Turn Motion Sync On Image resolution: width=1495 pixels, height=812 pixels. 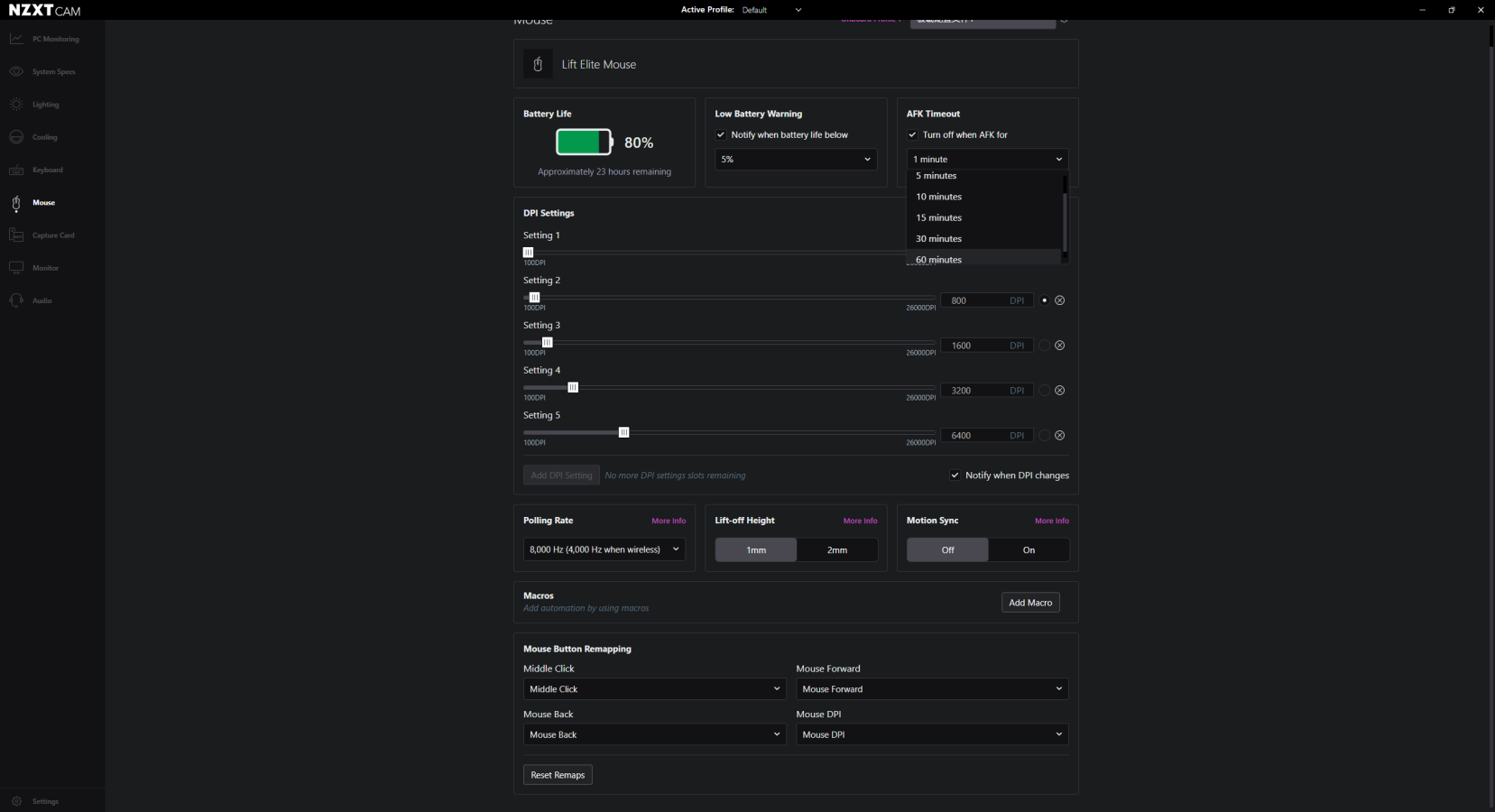(1029, 550)
